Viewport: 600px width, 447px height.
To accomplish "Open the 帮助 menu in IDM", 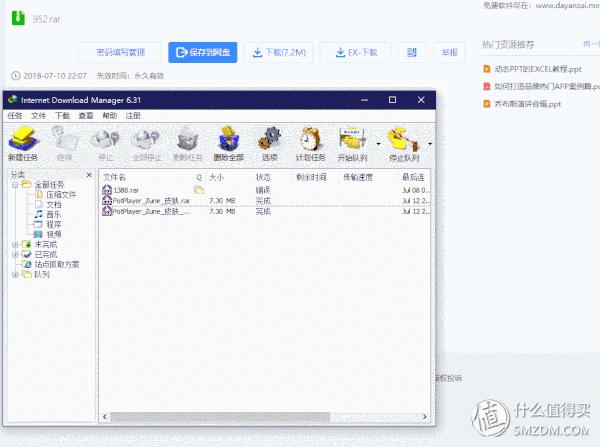I will tap(109, 116).
